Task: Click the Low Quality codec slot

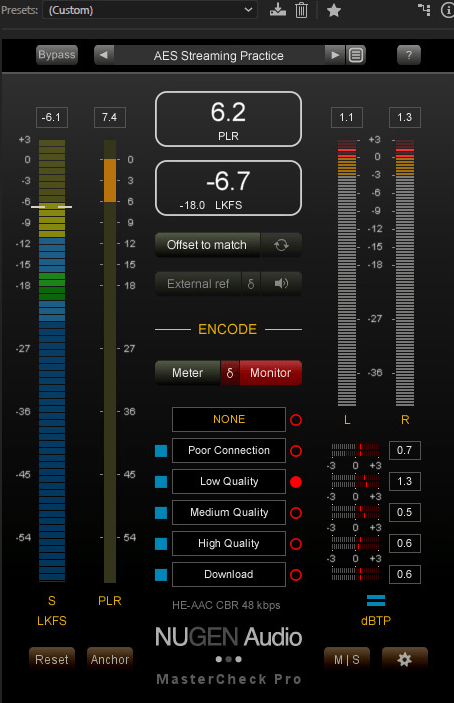Action: tap(229, 482)
